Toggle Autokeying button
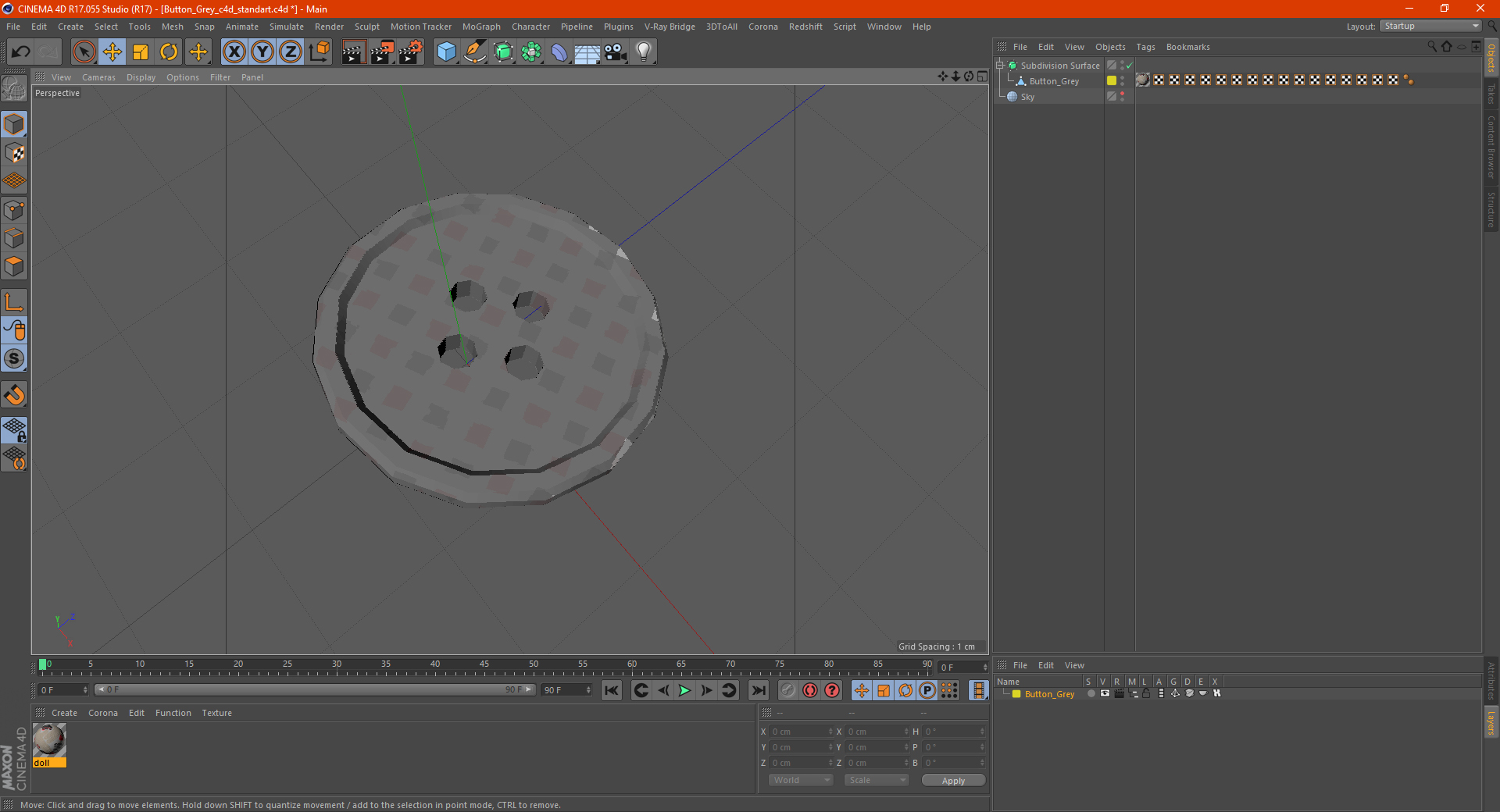Viewport: 1500px width, 812px height. (x=810, y=690)
